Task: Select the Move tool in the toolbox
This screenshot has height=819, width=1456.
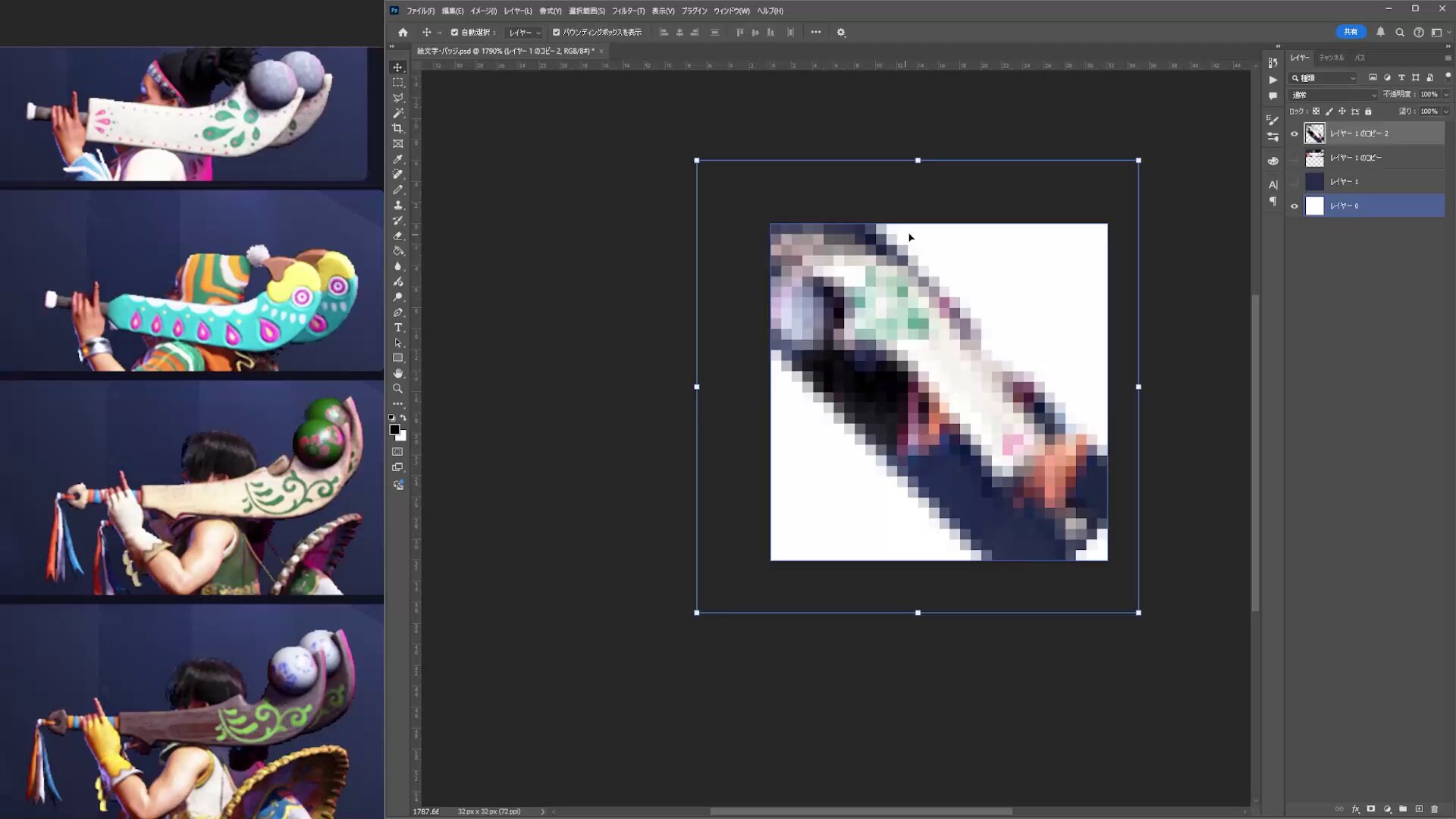Action: pyautogui.click(x=397, y=67)
